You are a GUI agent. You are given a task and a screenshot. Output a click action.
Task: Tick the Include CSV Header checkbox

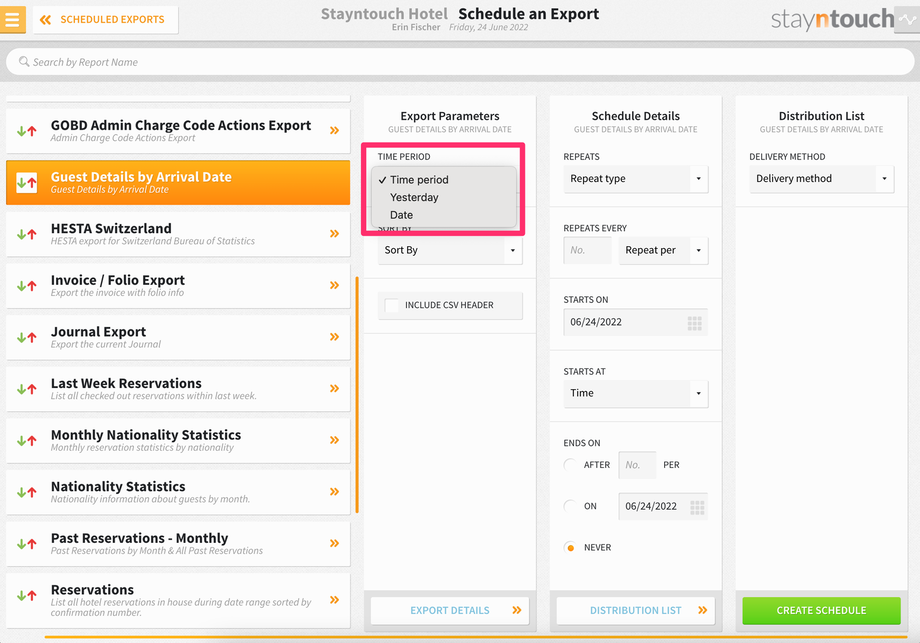(x=391, y=305)
